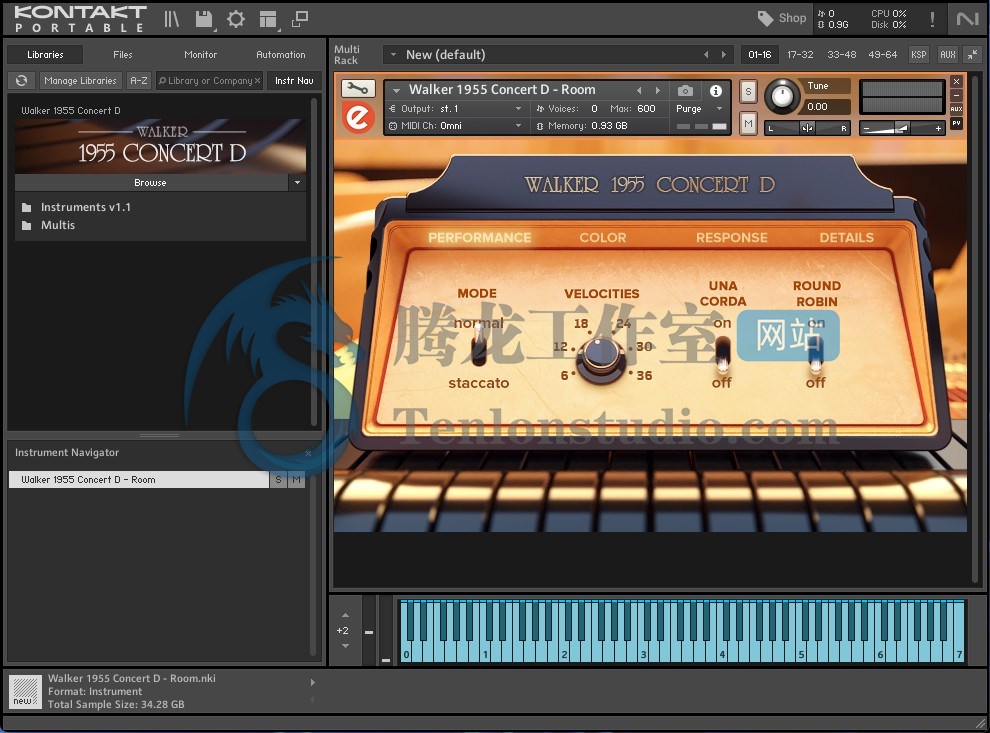The width and height of the screenshot is (990, 733).
Task: Shift keyboard octave down
Action: coord(345,646)
